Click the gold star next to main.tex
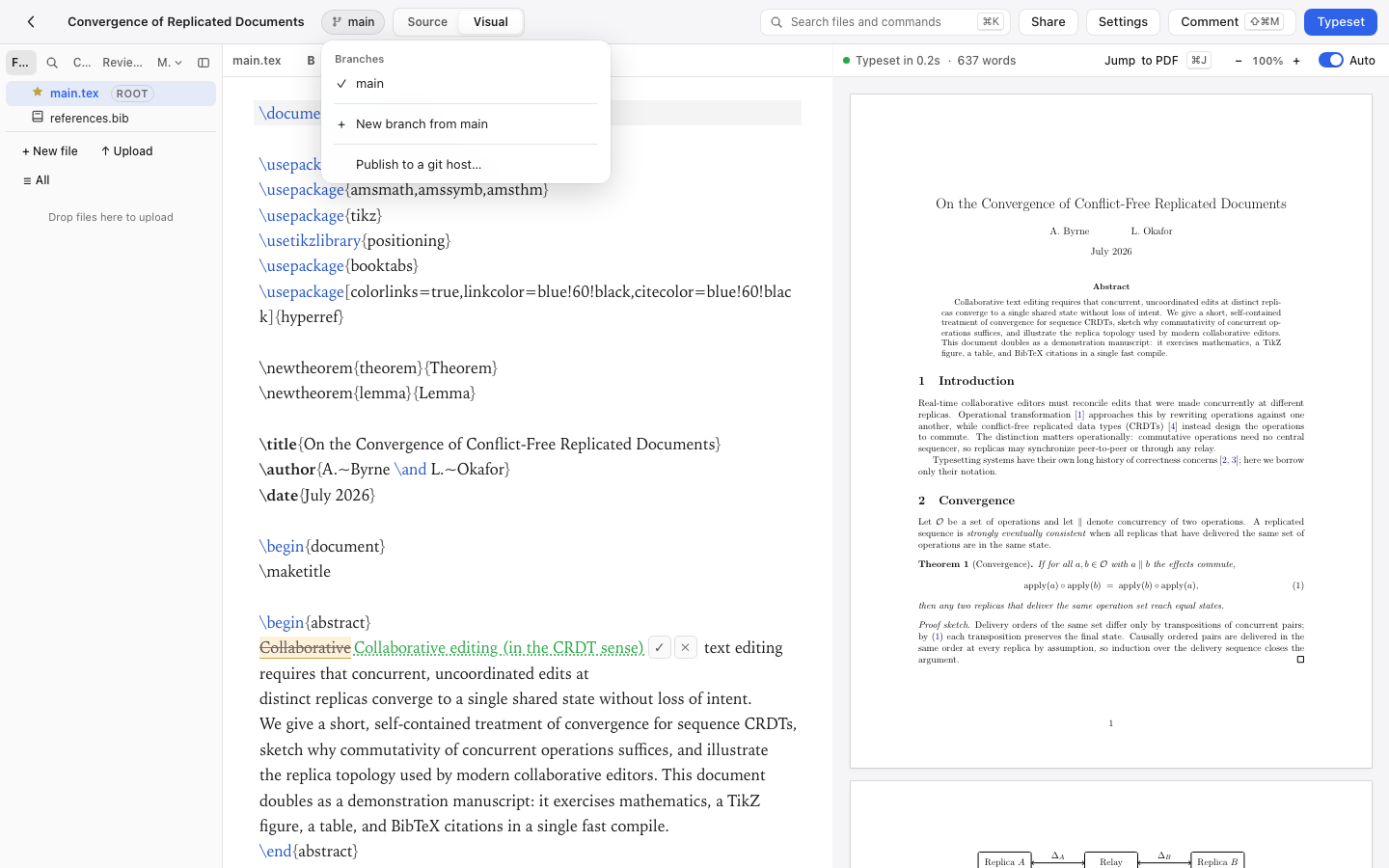The width and height of the screenshot is (1389, 868). tap(38, 93)
